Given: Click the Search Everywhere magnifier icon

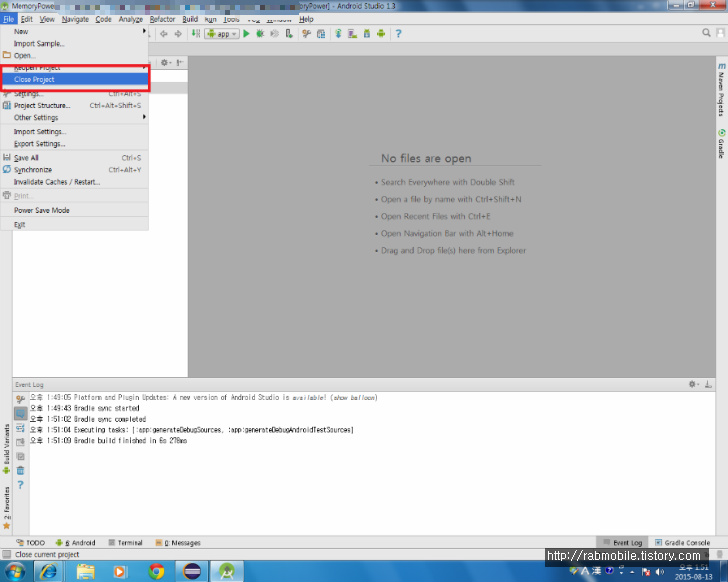Looking at the screenshot, I should 706,33.
